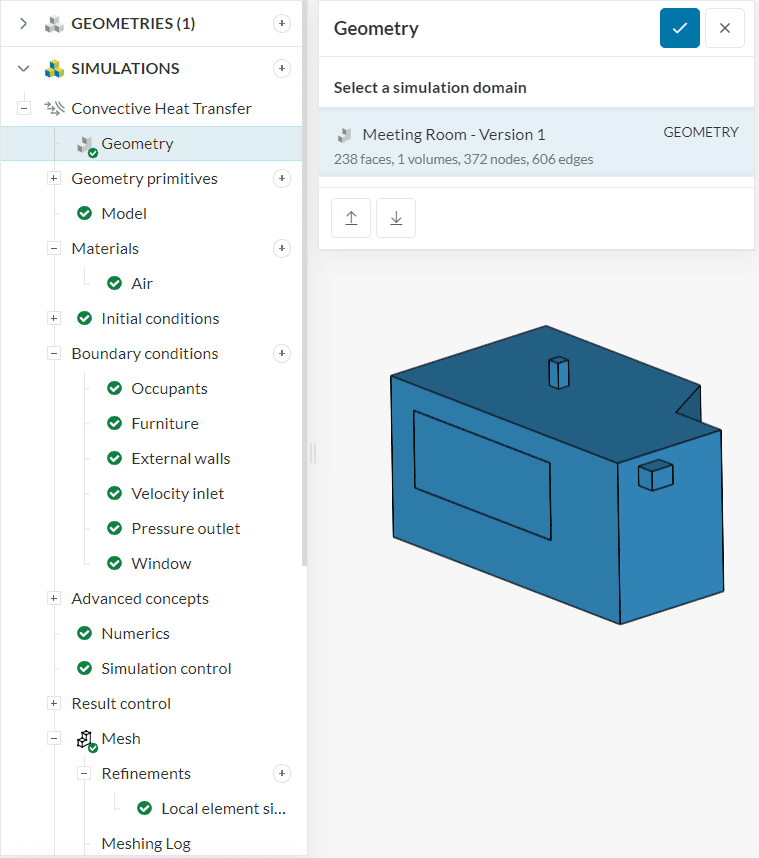
Task: Add a geometry primitive with plus icon
Action: (x=282, y=178)
